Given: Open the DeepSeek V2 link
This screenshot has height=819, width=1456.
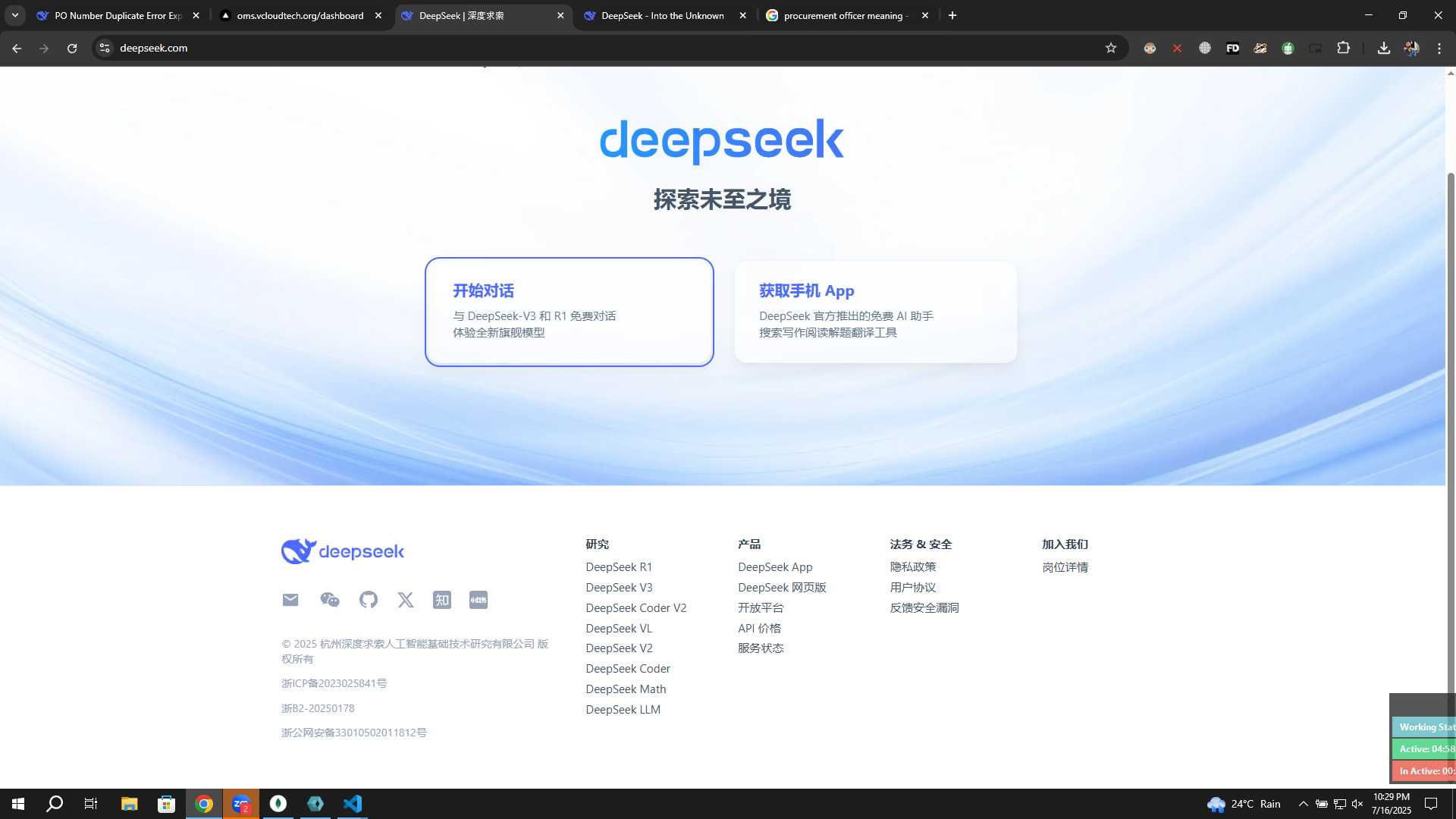Looking at the screenshot, I should tap(619, 648).
